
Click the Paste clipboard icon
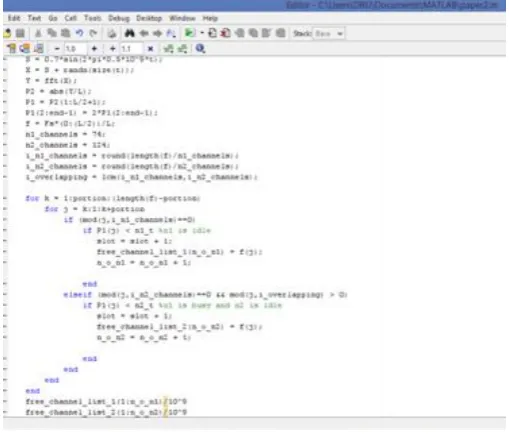click(x=65, y=33)
